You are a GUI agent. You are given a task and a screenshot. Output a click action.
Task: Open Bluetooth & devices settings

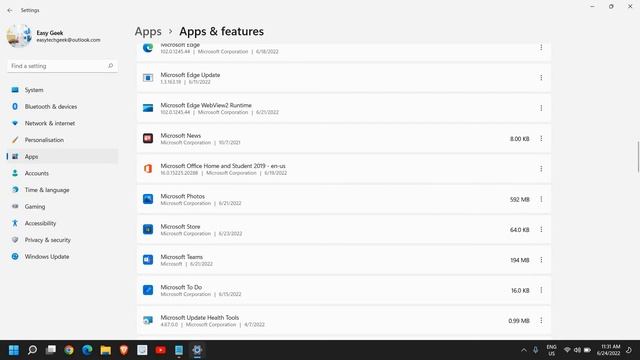pyautogui.click(x=62, y=107)
